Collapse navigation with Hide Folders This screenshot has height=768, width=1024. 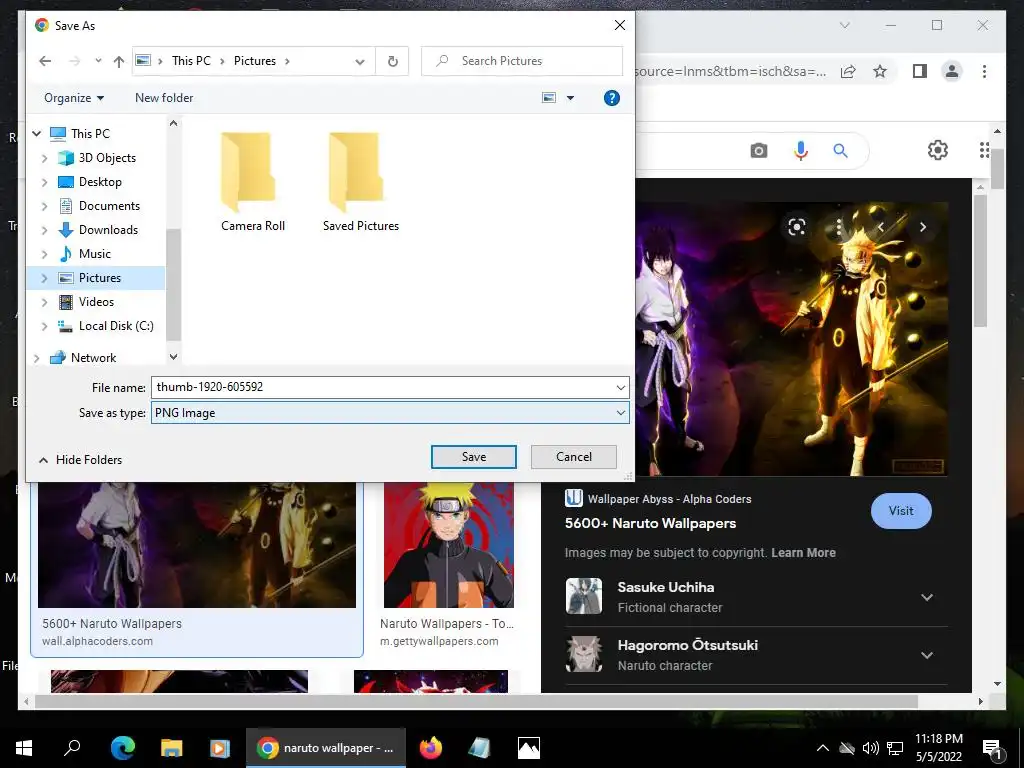click(x=80, y=460)
